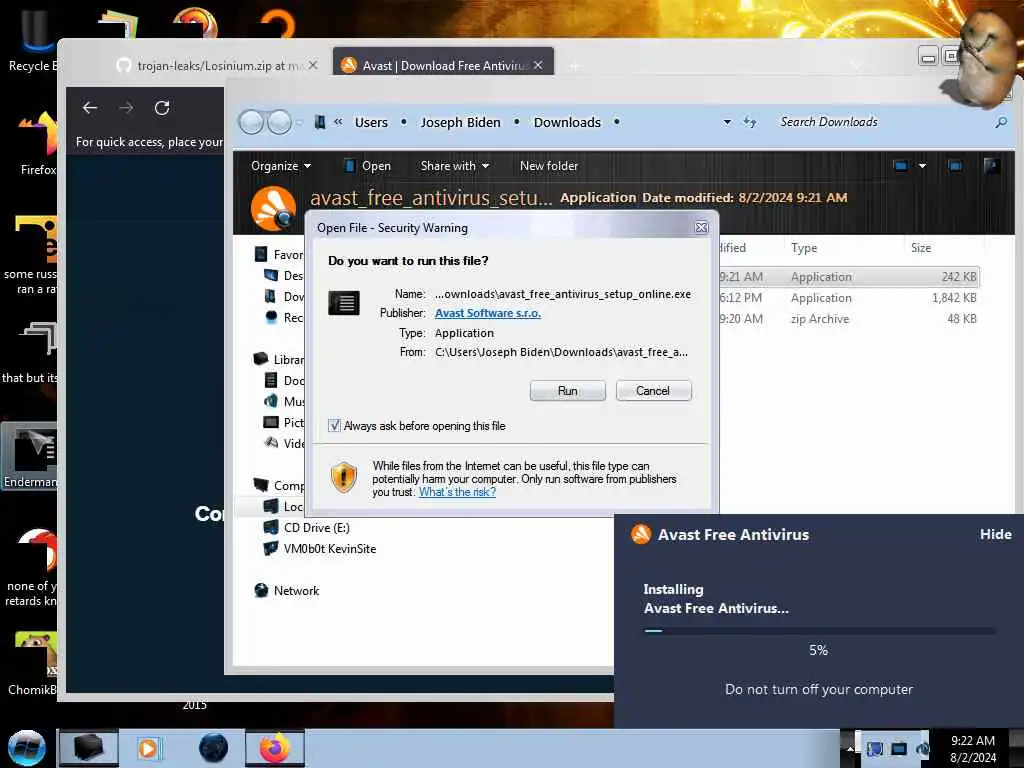Screen dimensions: 1024x768
Task: Expand Libraries in the navigation pane
Action: tap(279, 359)
